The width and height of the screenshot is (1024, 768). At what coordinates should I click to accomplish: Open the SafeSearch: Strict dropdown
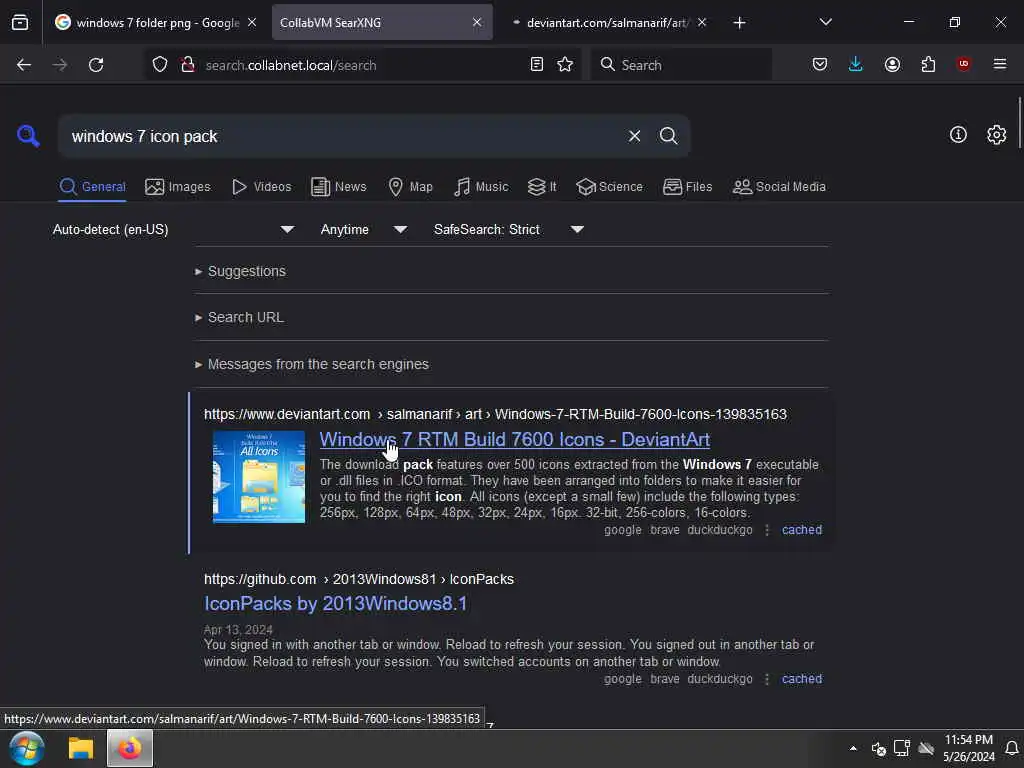[509, 230]
